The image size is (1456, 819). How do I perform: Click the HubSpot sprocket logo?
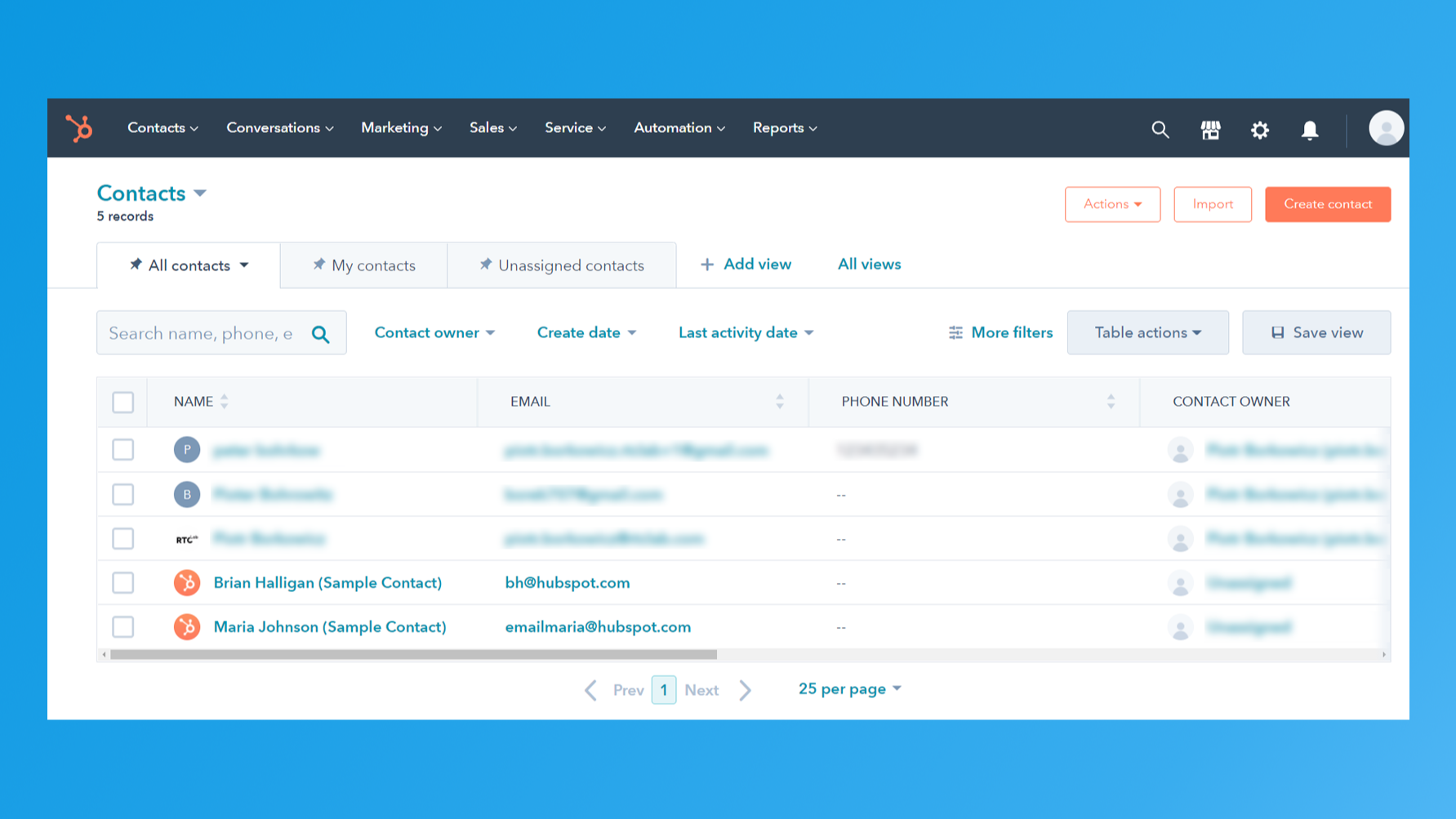coord(79,128)
